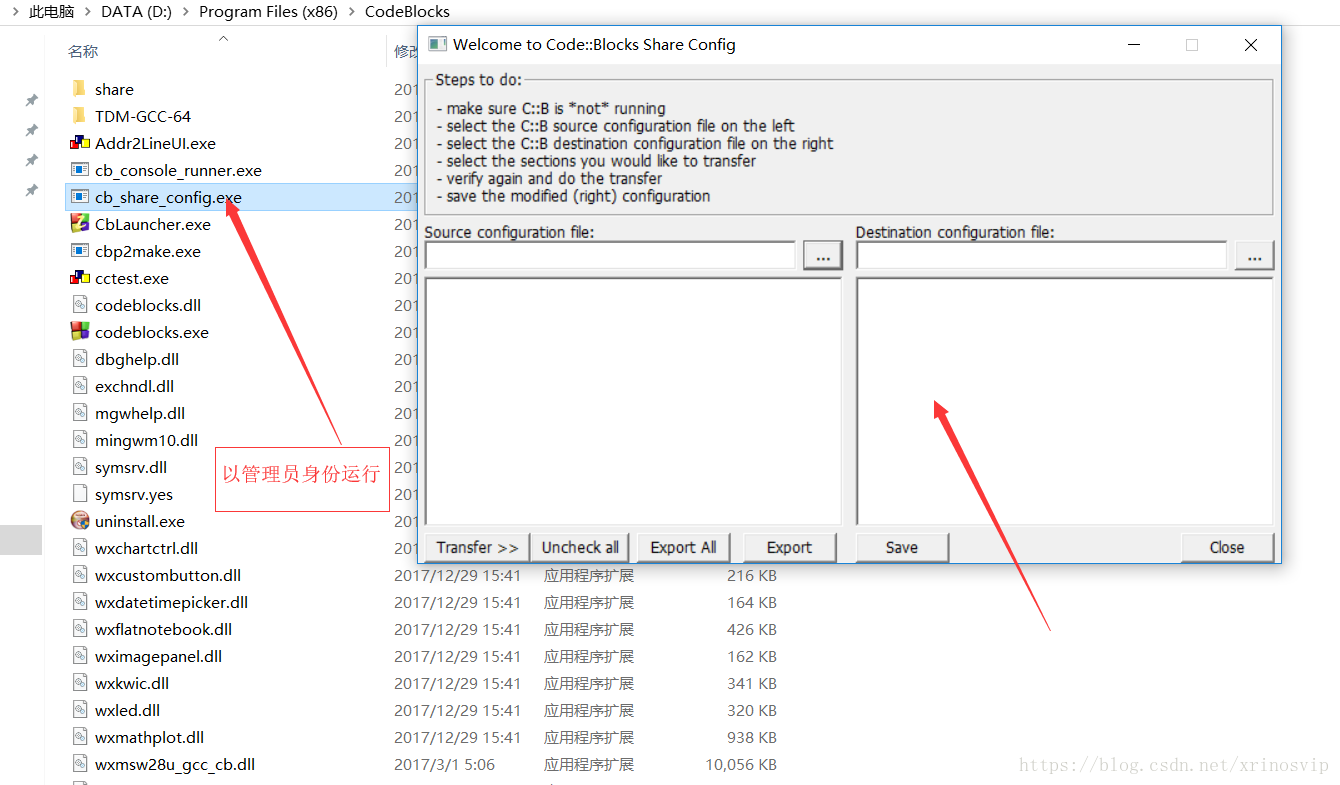Click the wxchartctrl.dll file icon
Viewport: 1340px width, 785px height.
click(x=80, y=548)
